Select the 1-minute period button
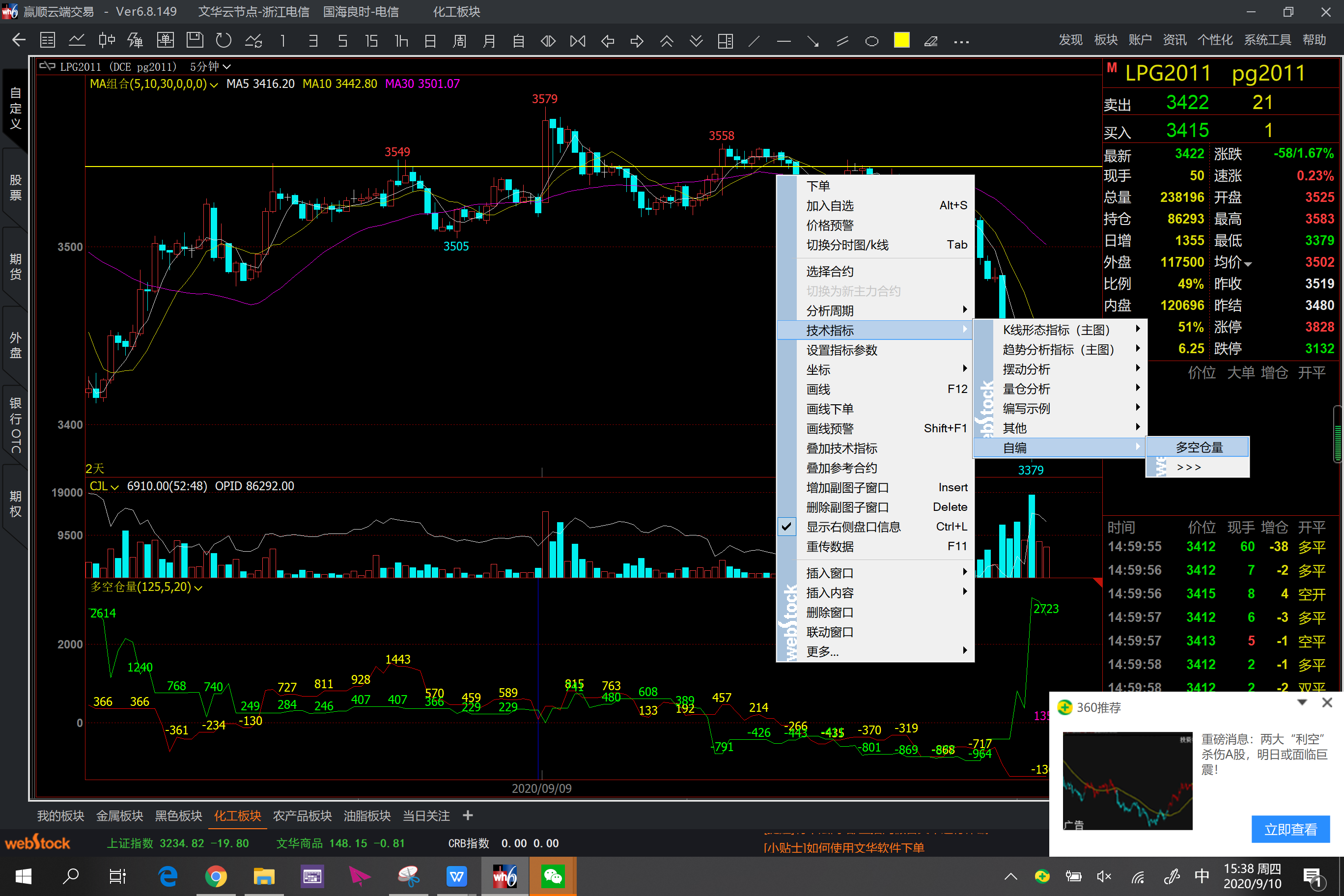1344x896 pixels. [x=283, y=41]
